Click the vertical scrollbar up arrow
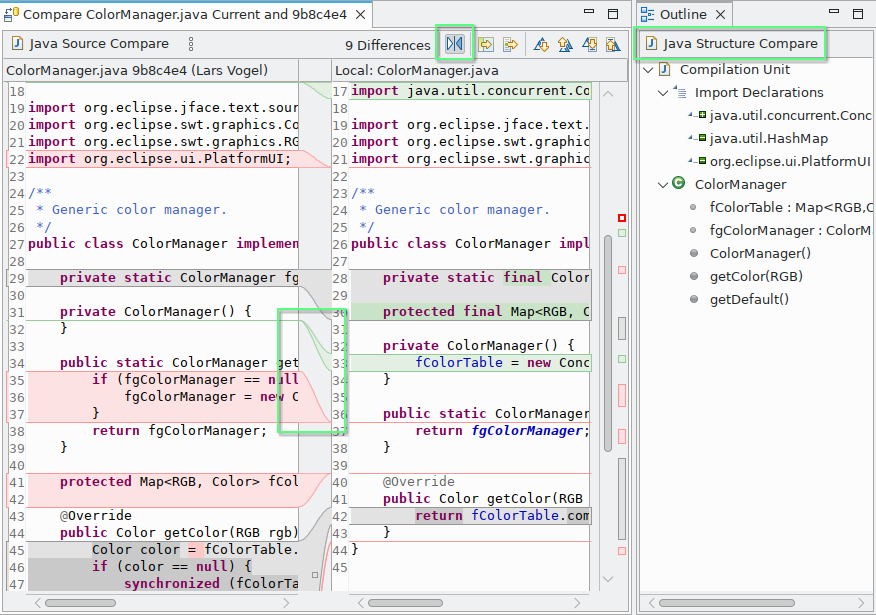 click(x=608, y=94)
